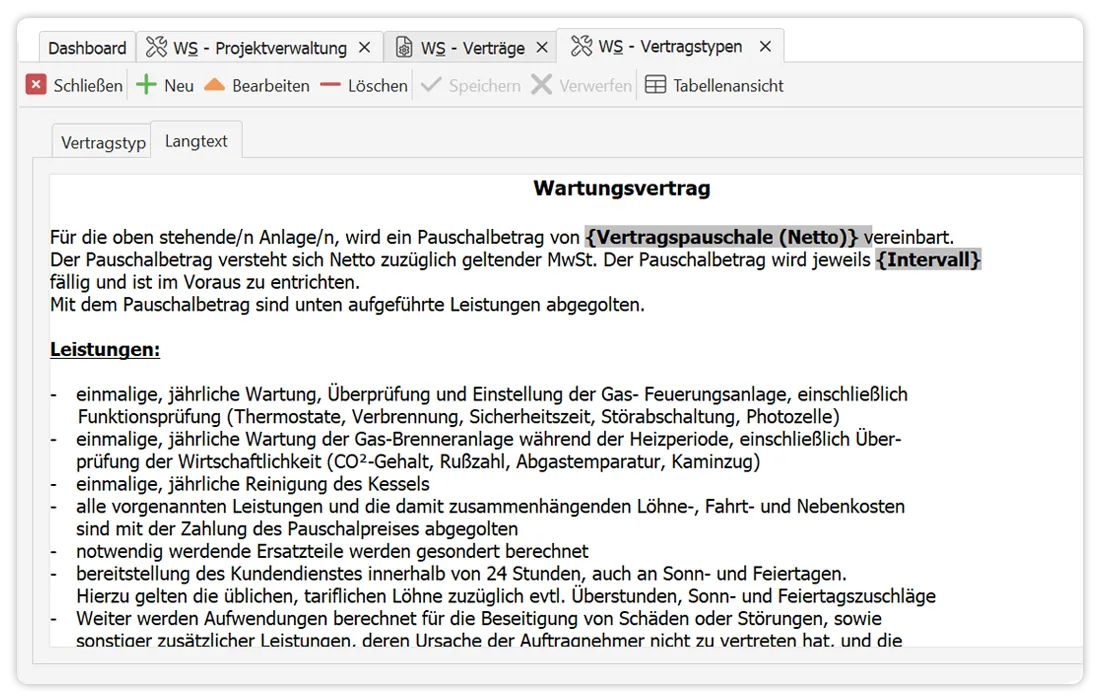The image size is (1102, 700).
Task: Close the WS - Projektverwaltung tab
Action: click(x=364, y=48)
